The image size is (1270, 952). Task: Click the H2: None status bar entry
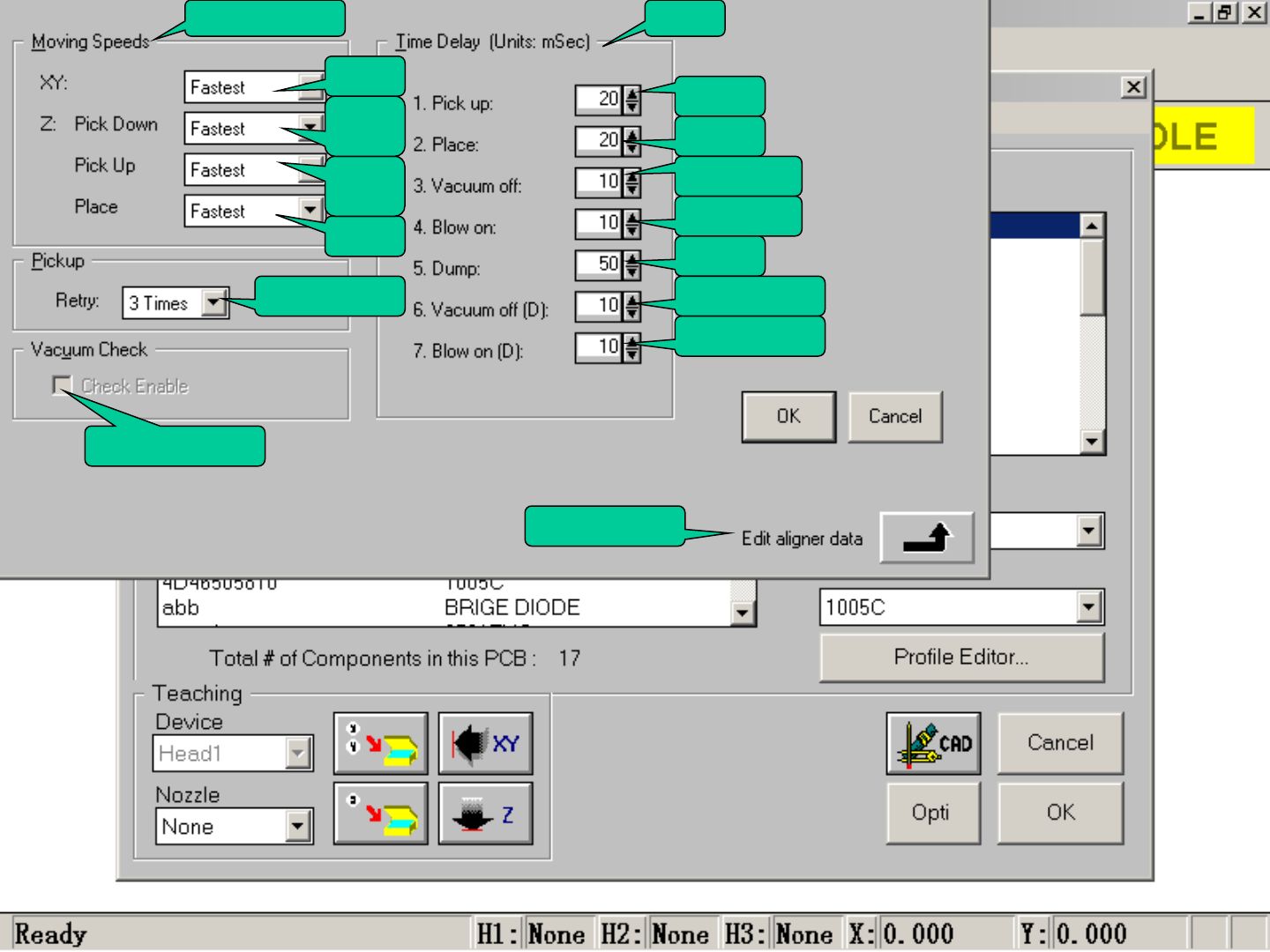(x=654, y=933)
